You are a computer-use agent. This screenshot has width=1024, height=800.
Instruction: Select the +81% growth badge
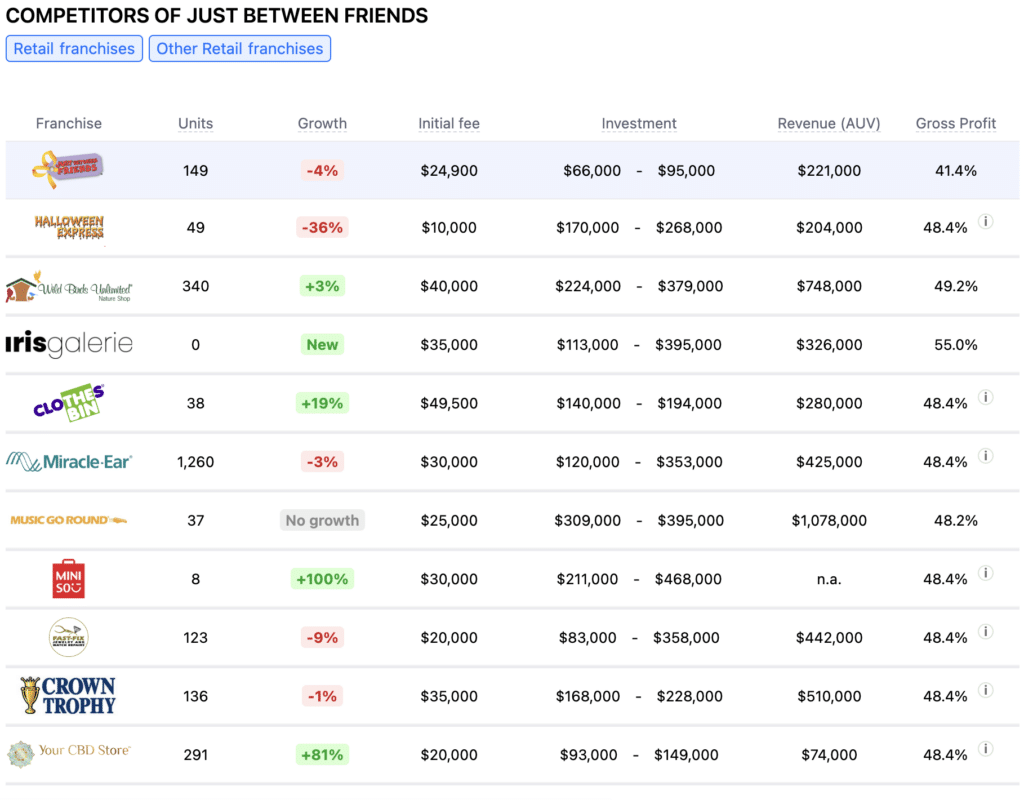[x=322, y=754]
